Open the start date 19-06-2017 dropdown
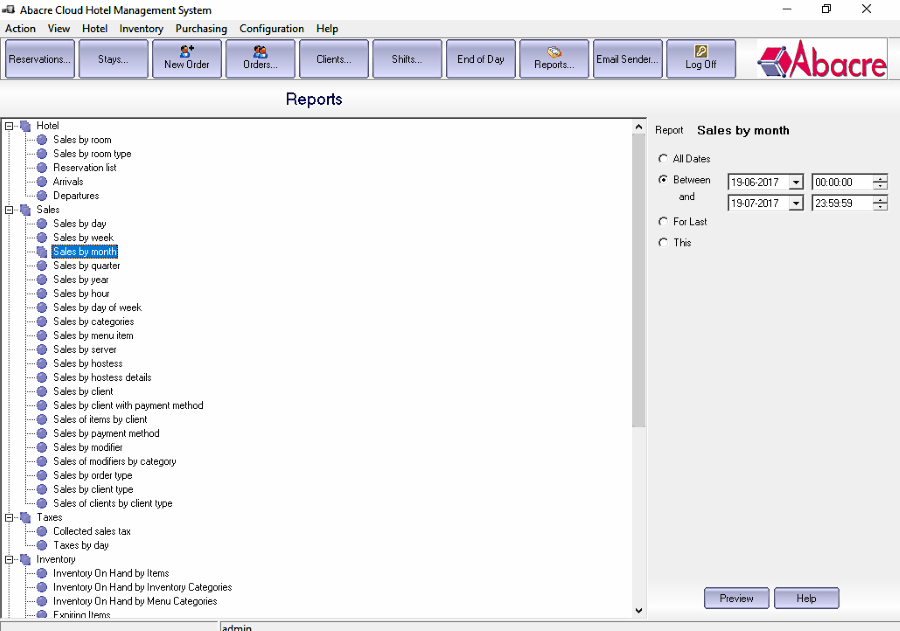 tap(796, 183)
